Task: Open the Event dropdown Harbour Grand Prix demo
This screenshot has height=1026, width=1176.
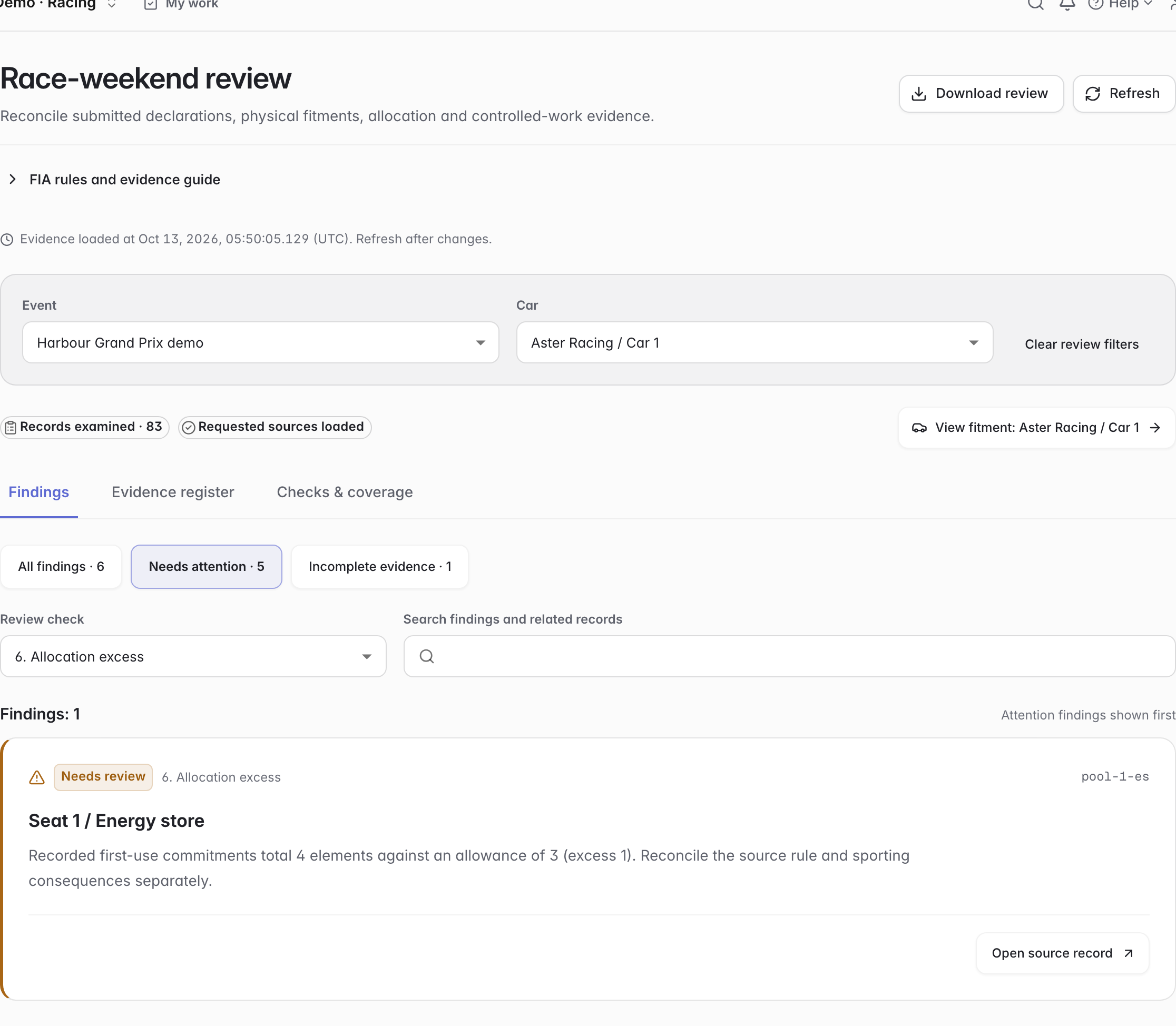Action: point(261,342)
